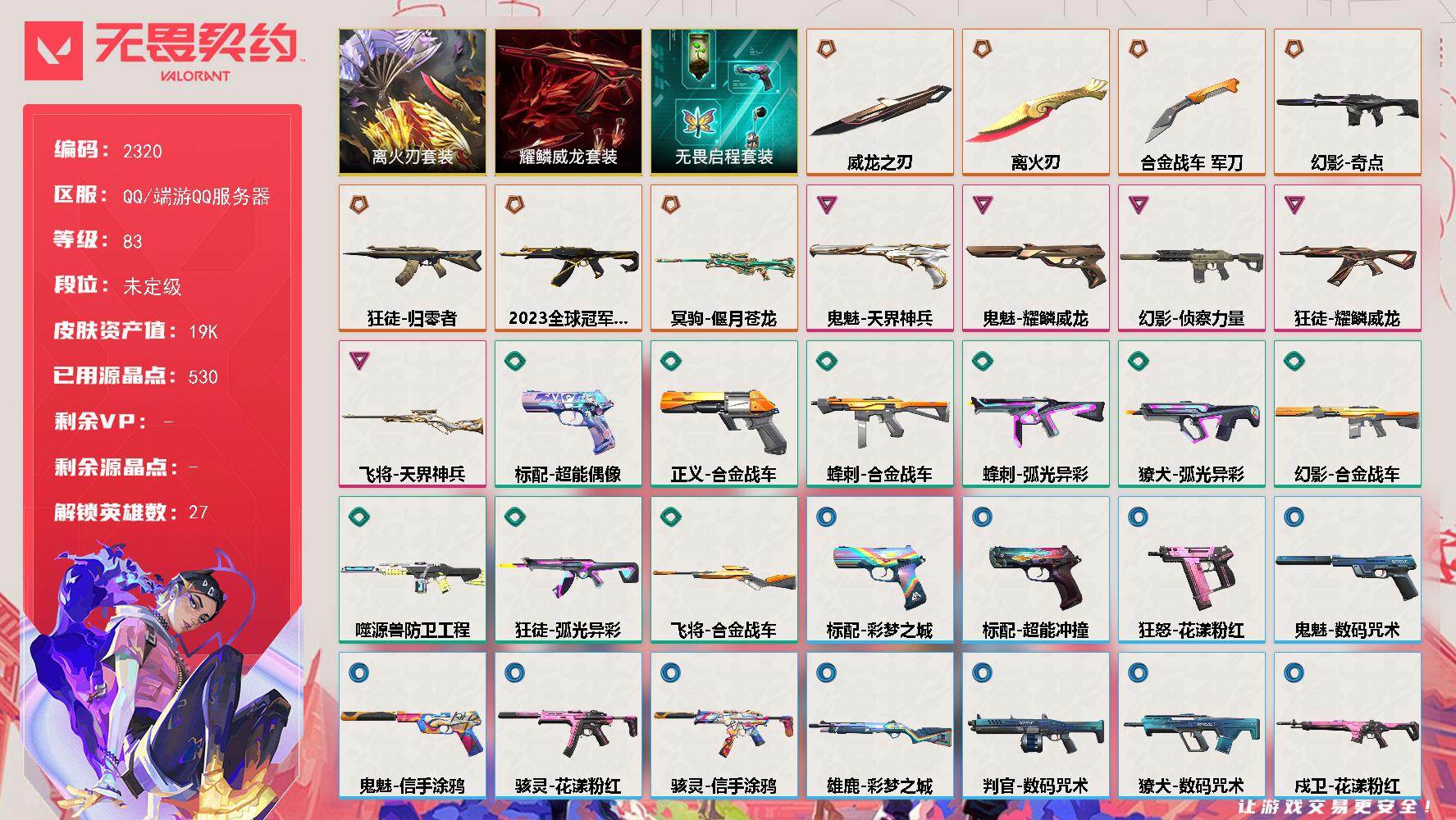Viewport: 1456px width, 820px height.
Task: Click the 戍卫-花漾粉红 rifle skin
Action: pos(1347,726)
